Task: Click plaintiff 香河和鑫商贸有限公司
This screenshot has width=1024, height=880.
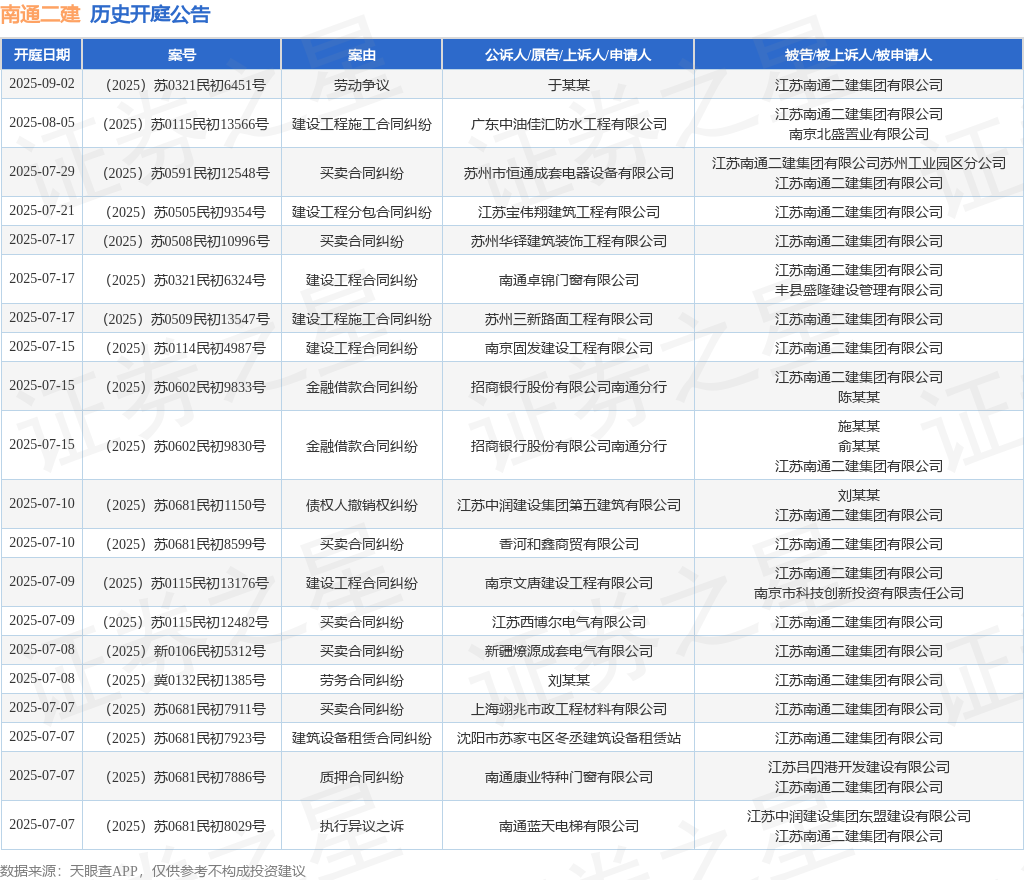Action: pyautogui.click(x=568, y=544)
